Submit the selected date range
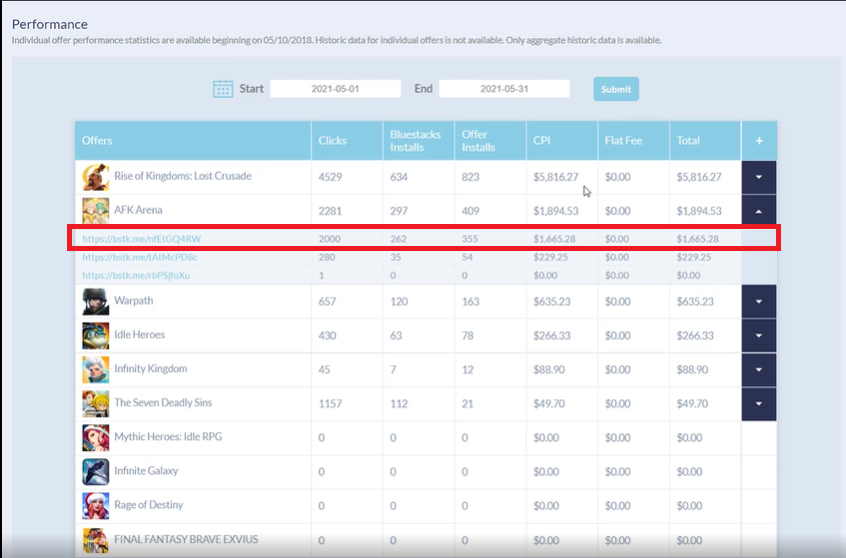Screen dimensions: 846x558 (616, 89)
